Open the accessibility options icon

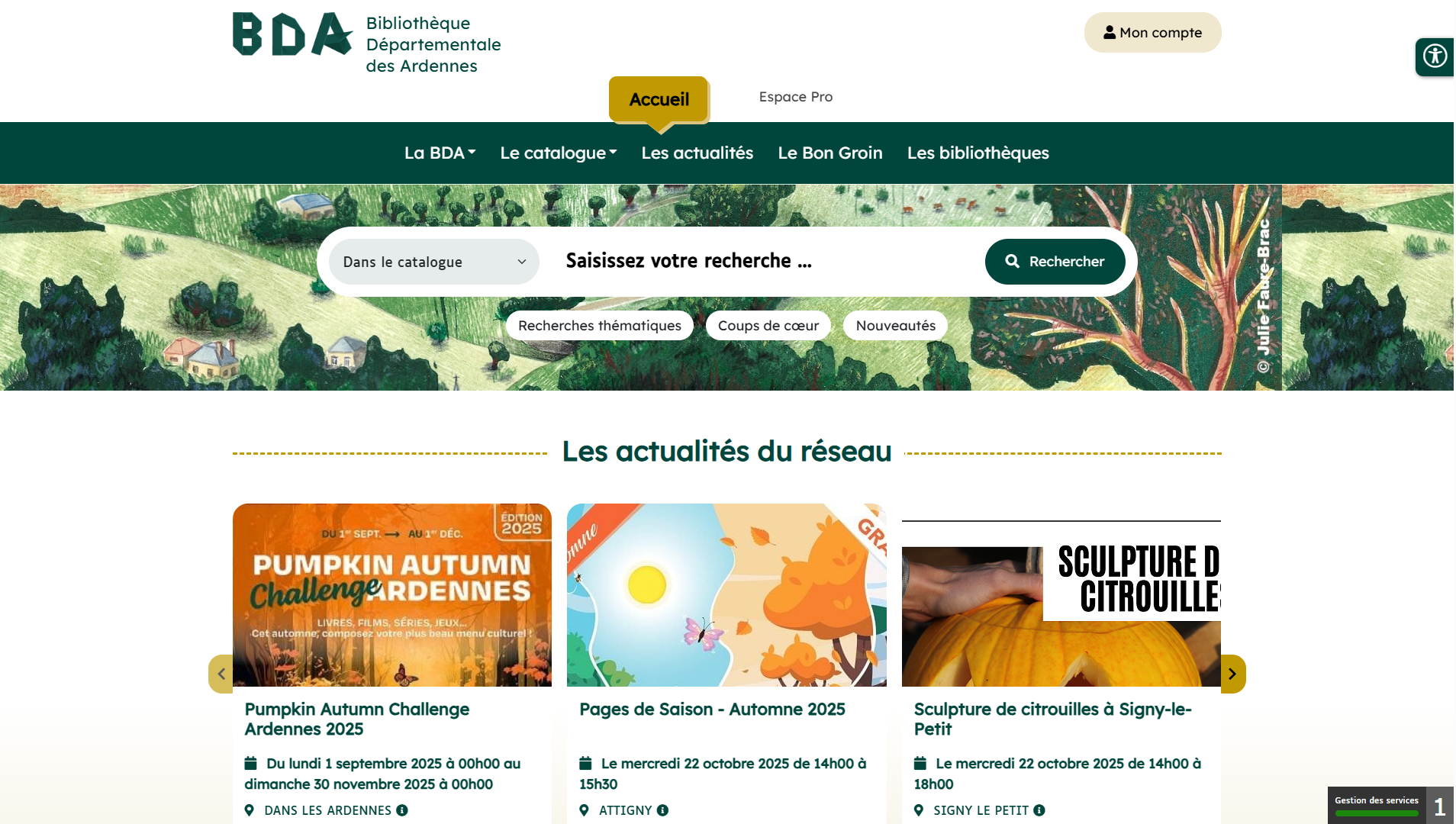pos(1435,56)
